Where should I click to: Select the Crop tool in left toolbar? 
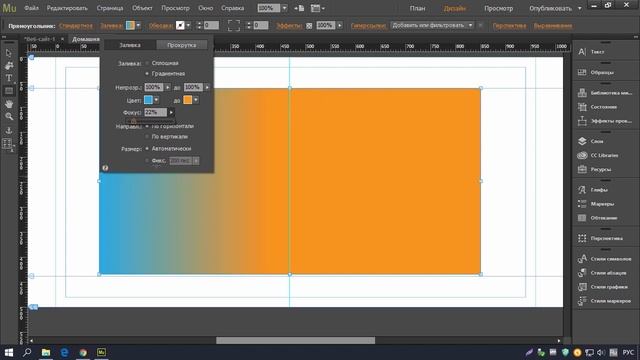[x=9, y=66]
